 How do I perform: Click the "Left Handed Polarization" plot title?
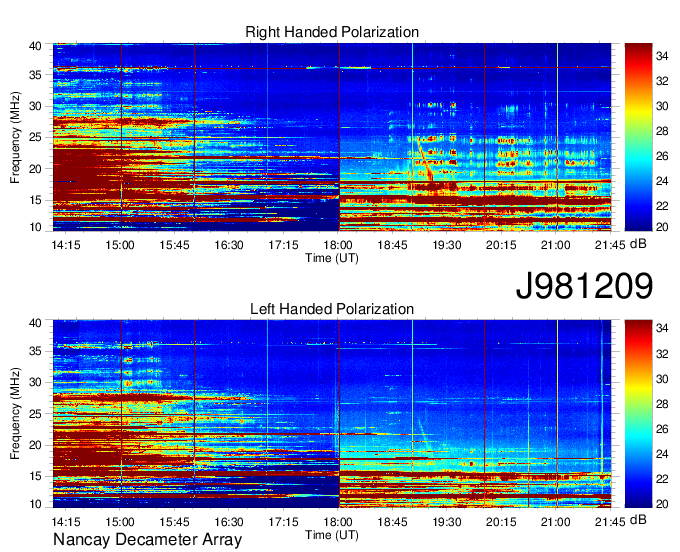coord(332,309)
